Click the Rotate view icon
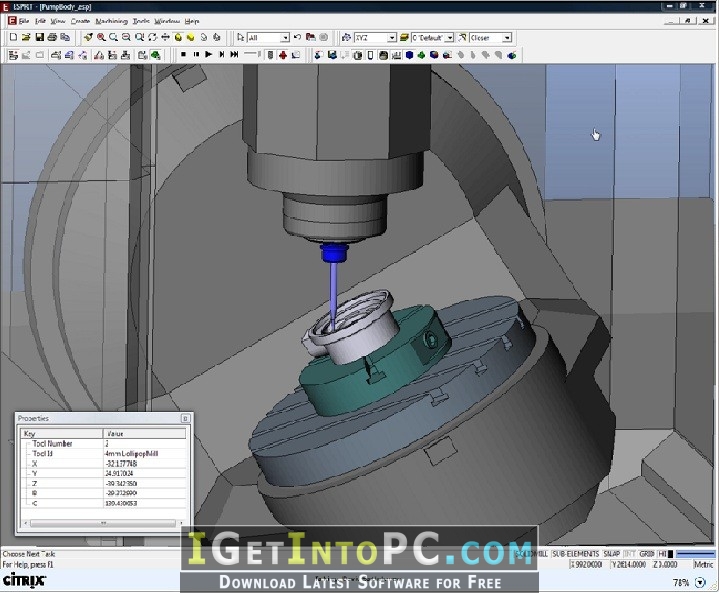This screenshot has width=719, height=593. [153, 37]
